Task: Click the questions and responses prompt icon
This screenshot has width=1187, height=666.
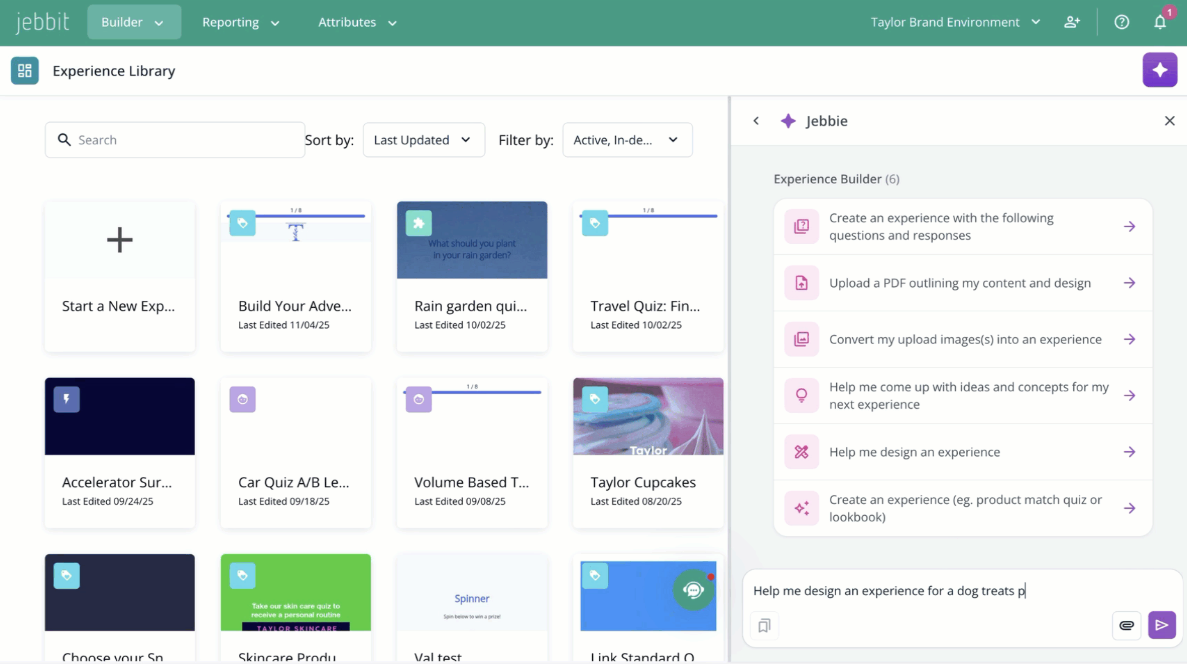Action: tap(801, 226)
